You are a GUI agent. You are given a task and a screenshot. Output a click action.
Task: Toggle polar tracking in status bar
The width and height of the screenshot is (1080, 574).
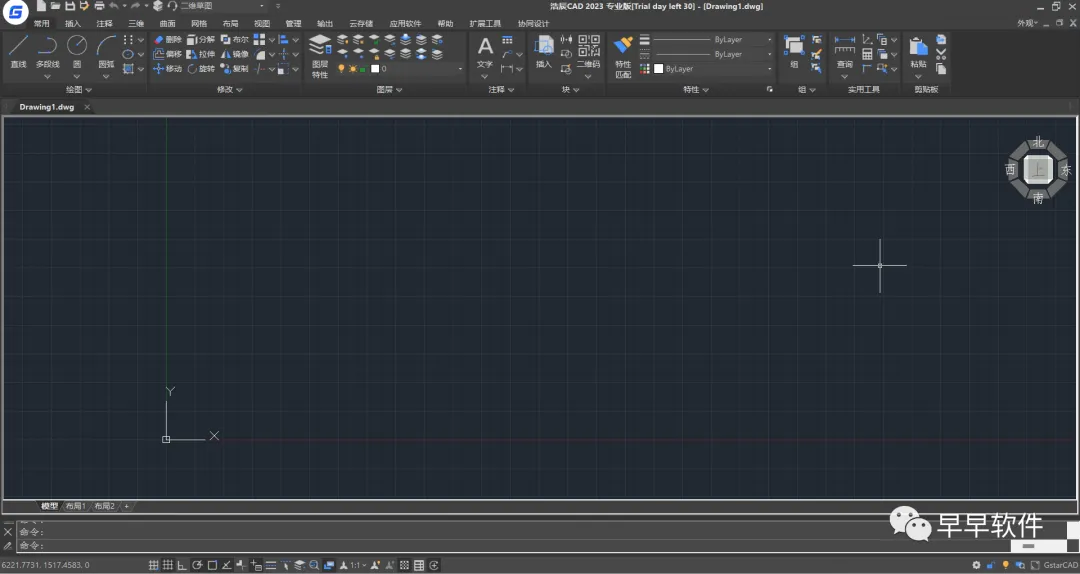point(197,565)
